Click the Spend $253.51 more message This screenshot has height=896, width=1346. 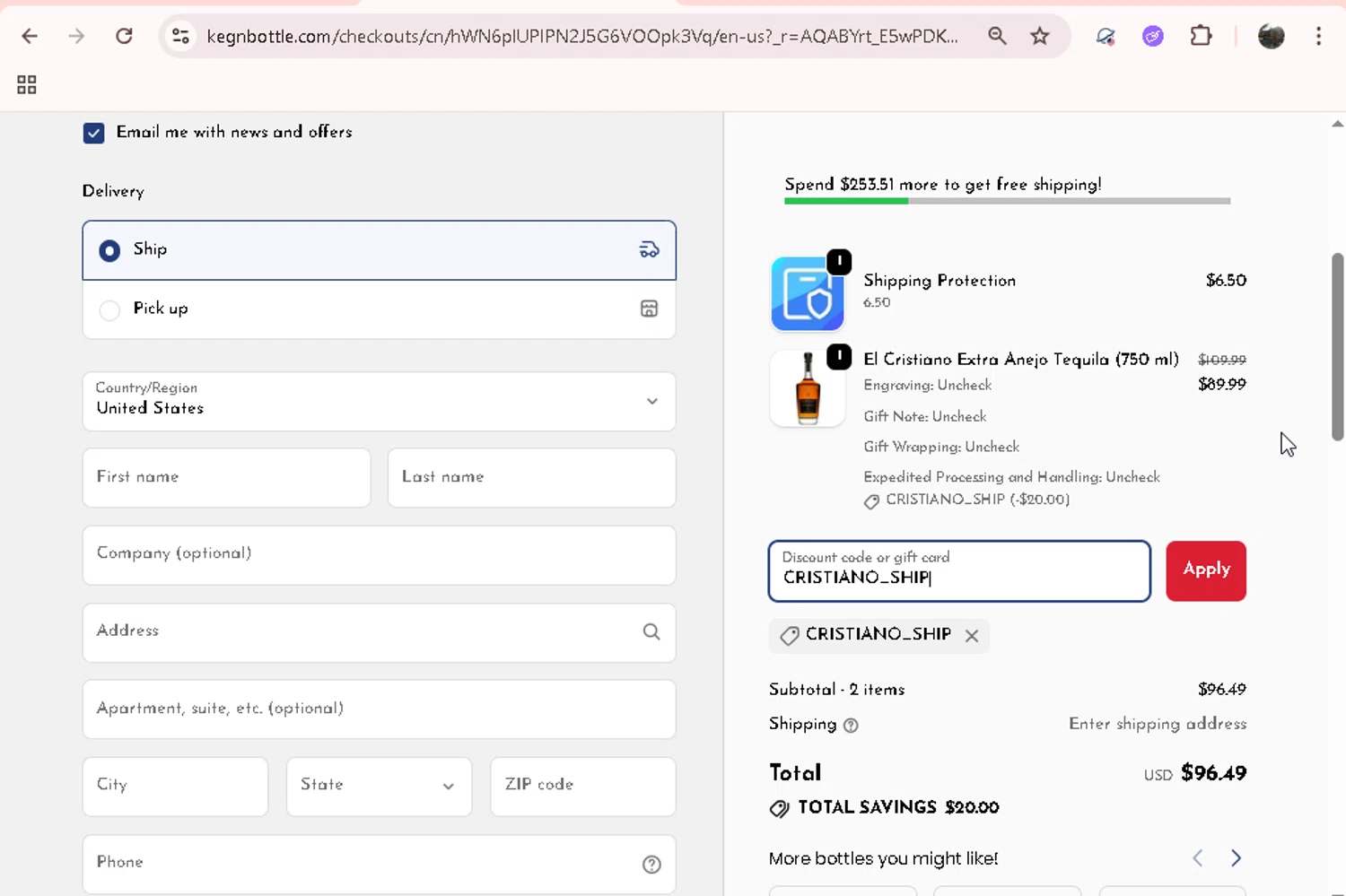point(942,185)
